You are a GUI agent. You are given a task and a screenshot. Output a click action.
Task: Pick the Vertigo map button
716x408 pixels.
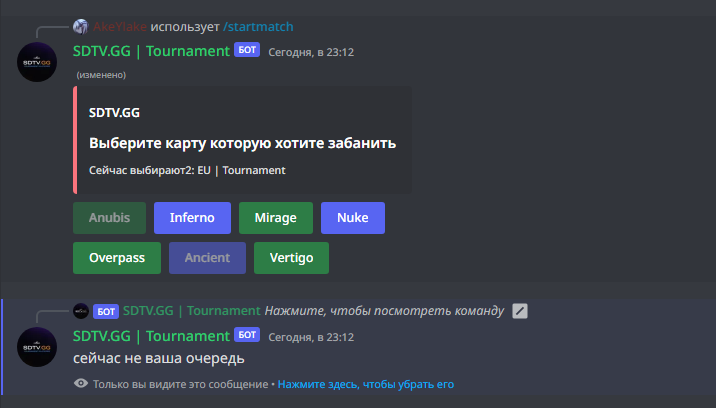tap(291, 258)
